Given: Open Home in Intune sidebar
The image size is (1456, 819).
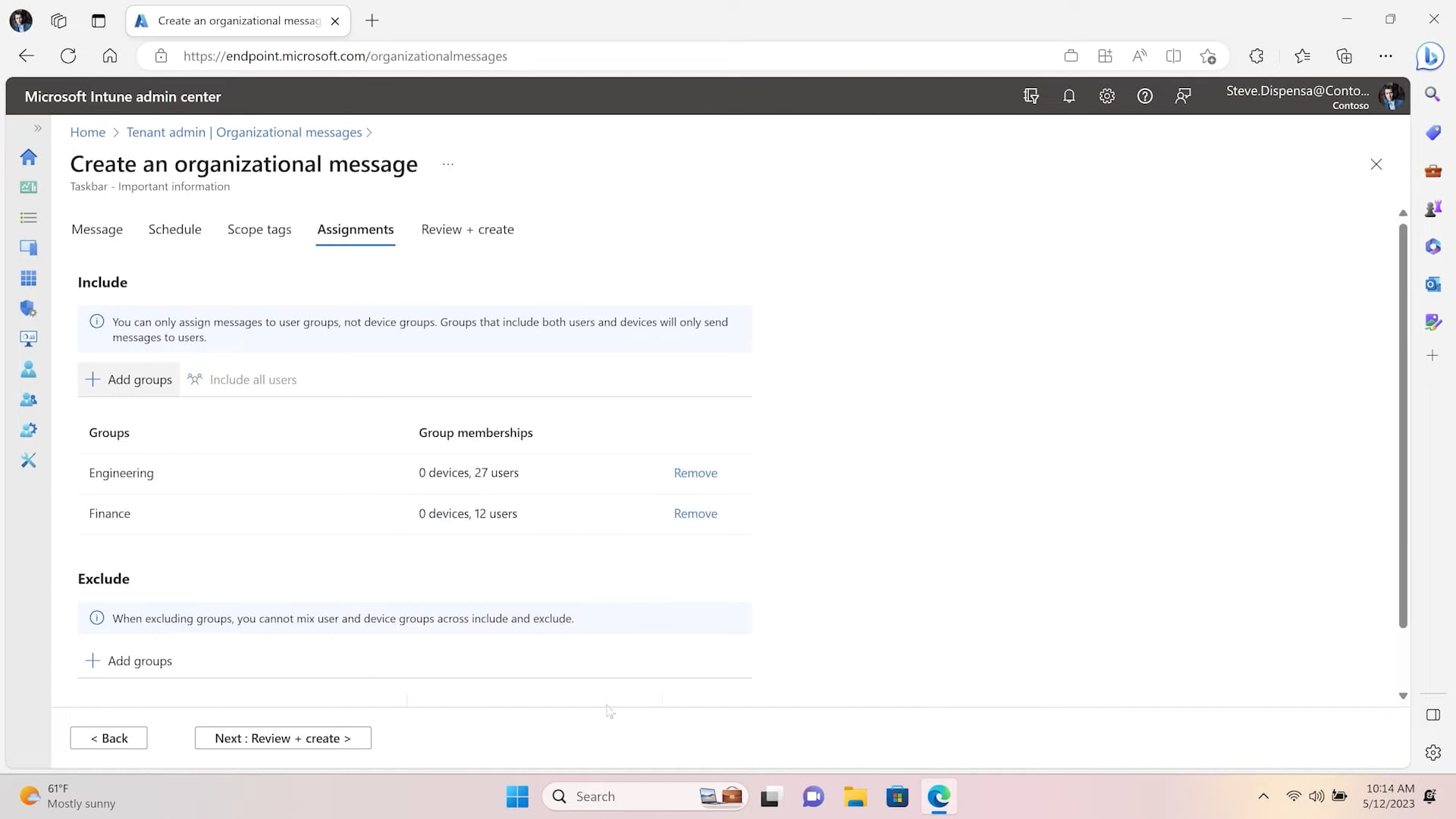Looking at the screenshot, I should [x=28, y=157].
